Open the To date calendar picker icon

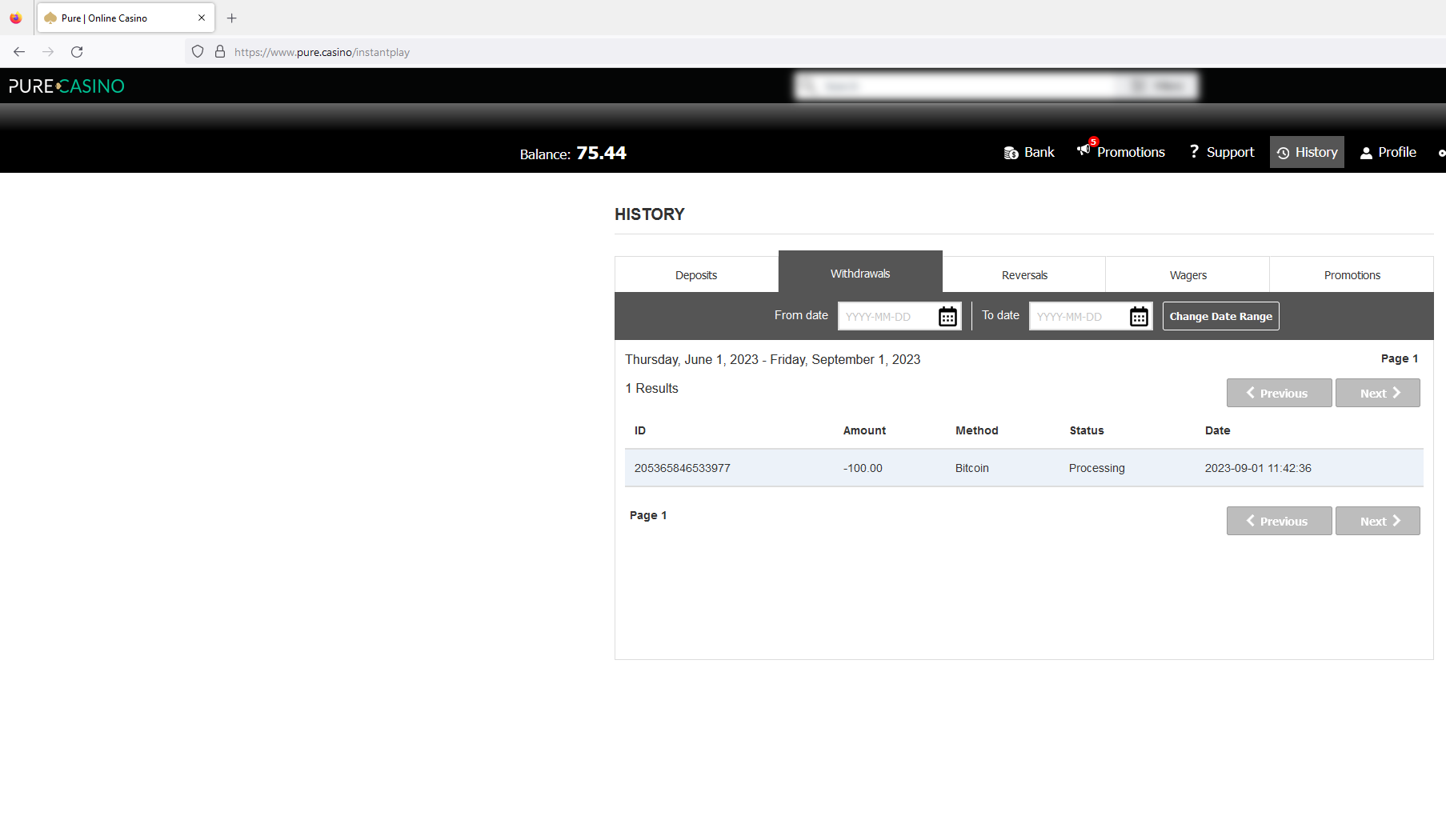click(x=1138, y=316)
